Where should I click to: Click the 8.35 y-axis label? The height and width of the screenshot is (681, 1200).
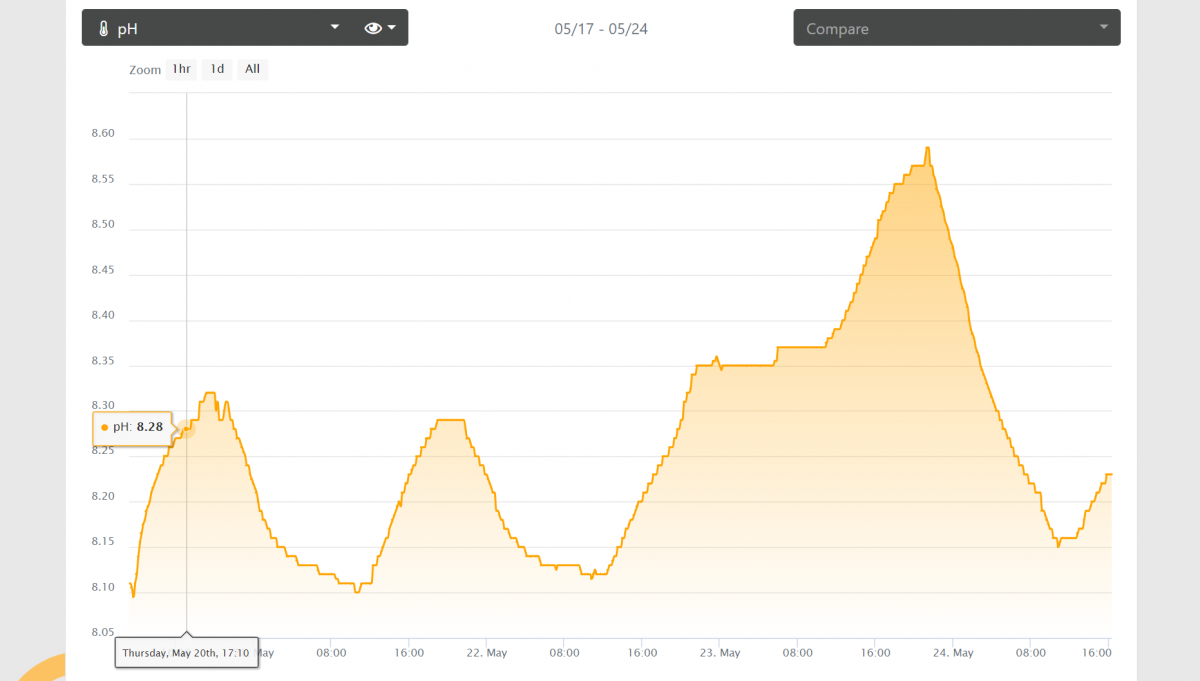pos(103,360)
